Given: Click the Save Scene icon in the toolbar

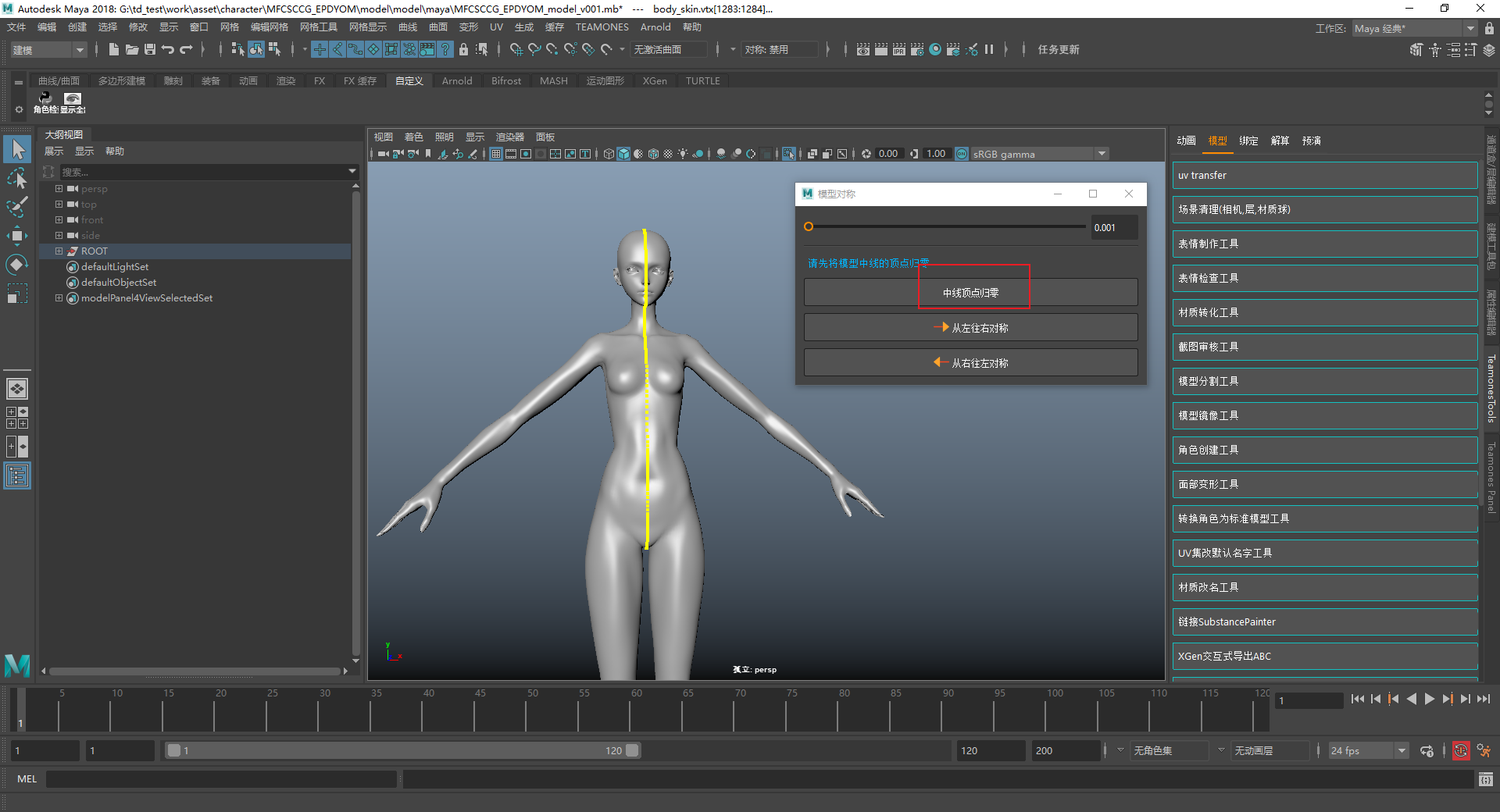Looking at the screenshot, I should coord(150,50).
